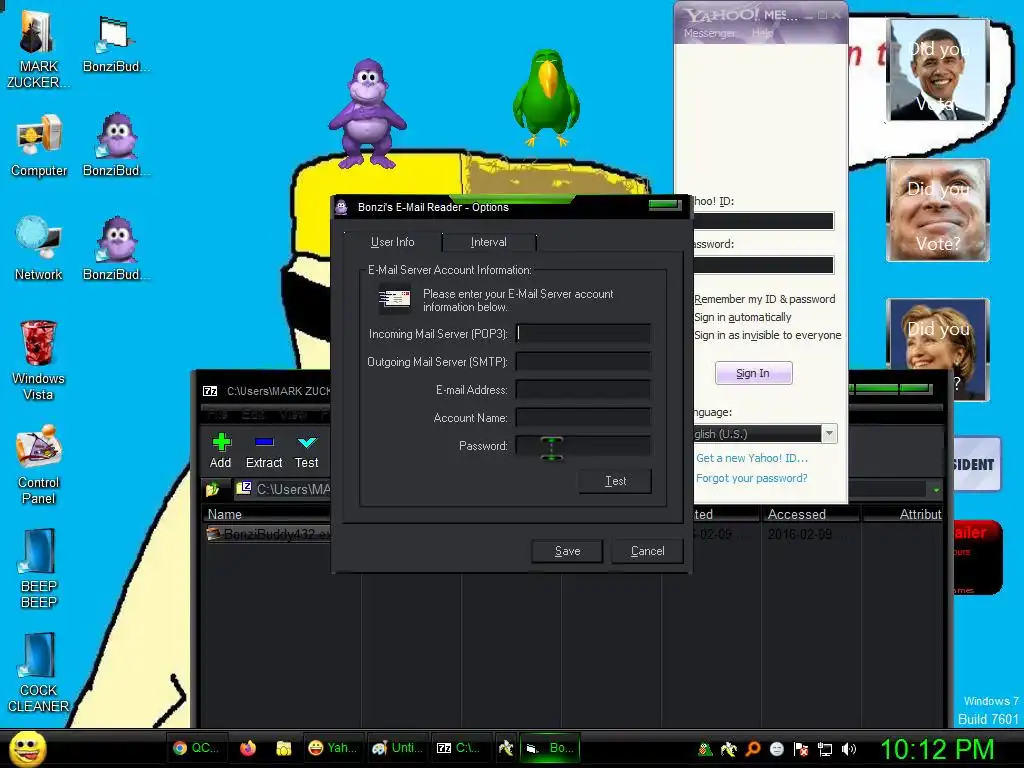Toggle Sign in as invisible to everyone
This screenshot has height=768, width=1024.
(x=767, y=335)
